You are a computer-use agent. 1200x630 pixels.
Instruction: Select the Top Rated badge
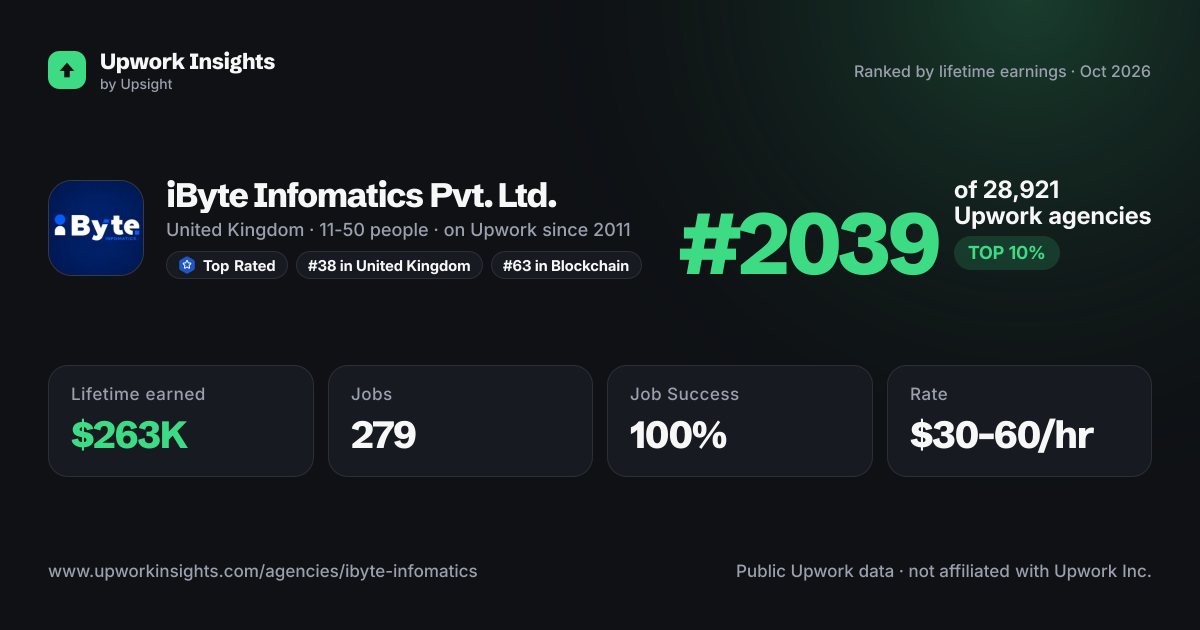(x=227, y=266)
